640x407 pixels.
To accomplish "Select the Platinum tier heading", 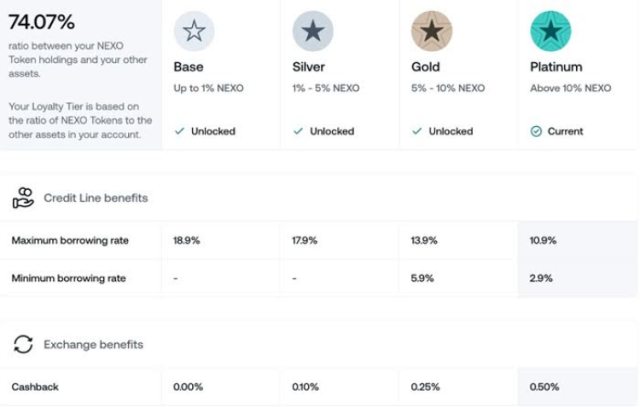I will point(556,68).
